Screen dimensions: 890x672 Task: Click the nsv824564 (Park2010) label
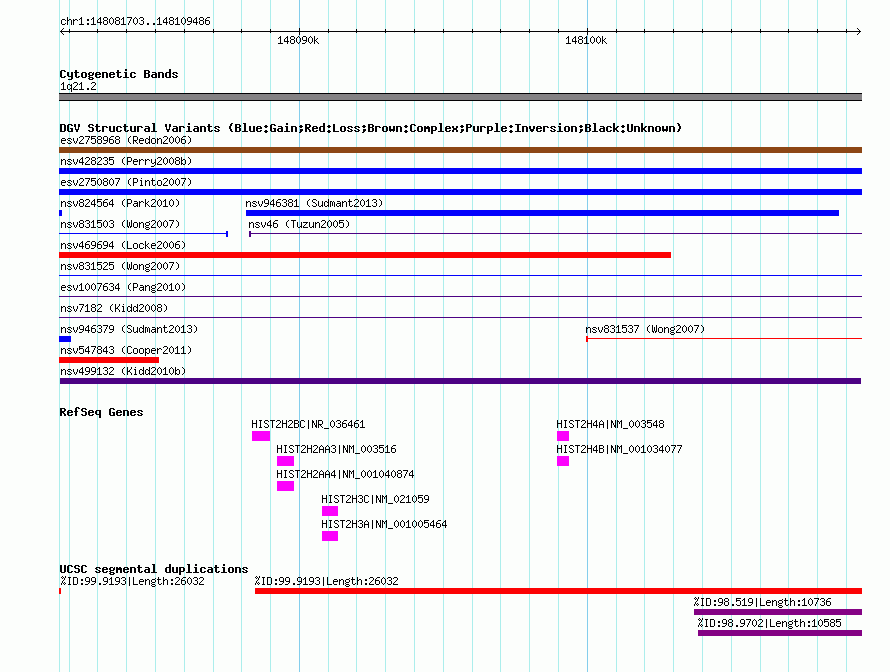coord(120,203)
